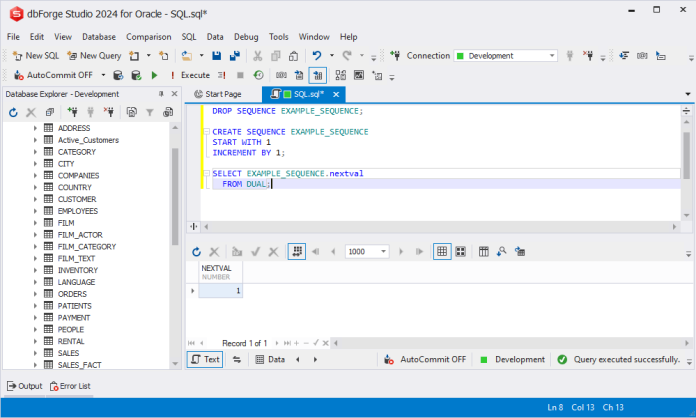Refresh the Database Explorer tree
696x418 pixels.
pos(13,113)
